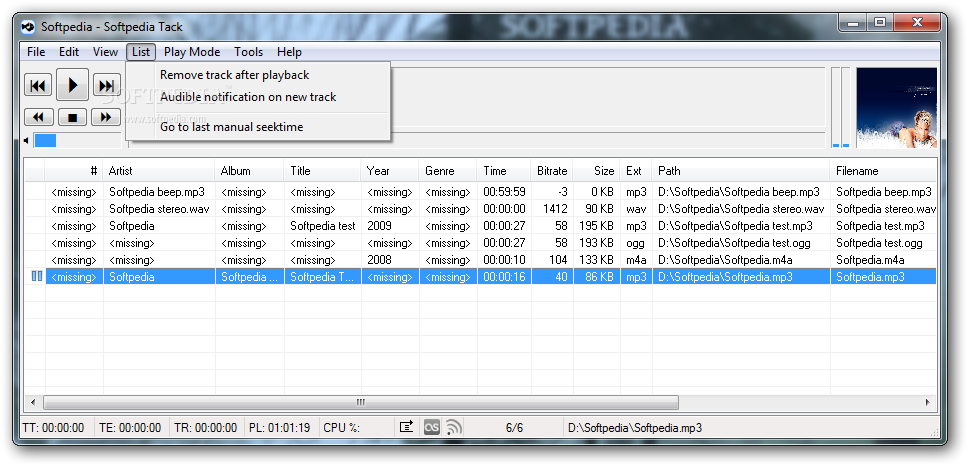The width and height of the screenshot is (968, 466).
Task: Open the Edit menu
Action: tap(69, 52)
